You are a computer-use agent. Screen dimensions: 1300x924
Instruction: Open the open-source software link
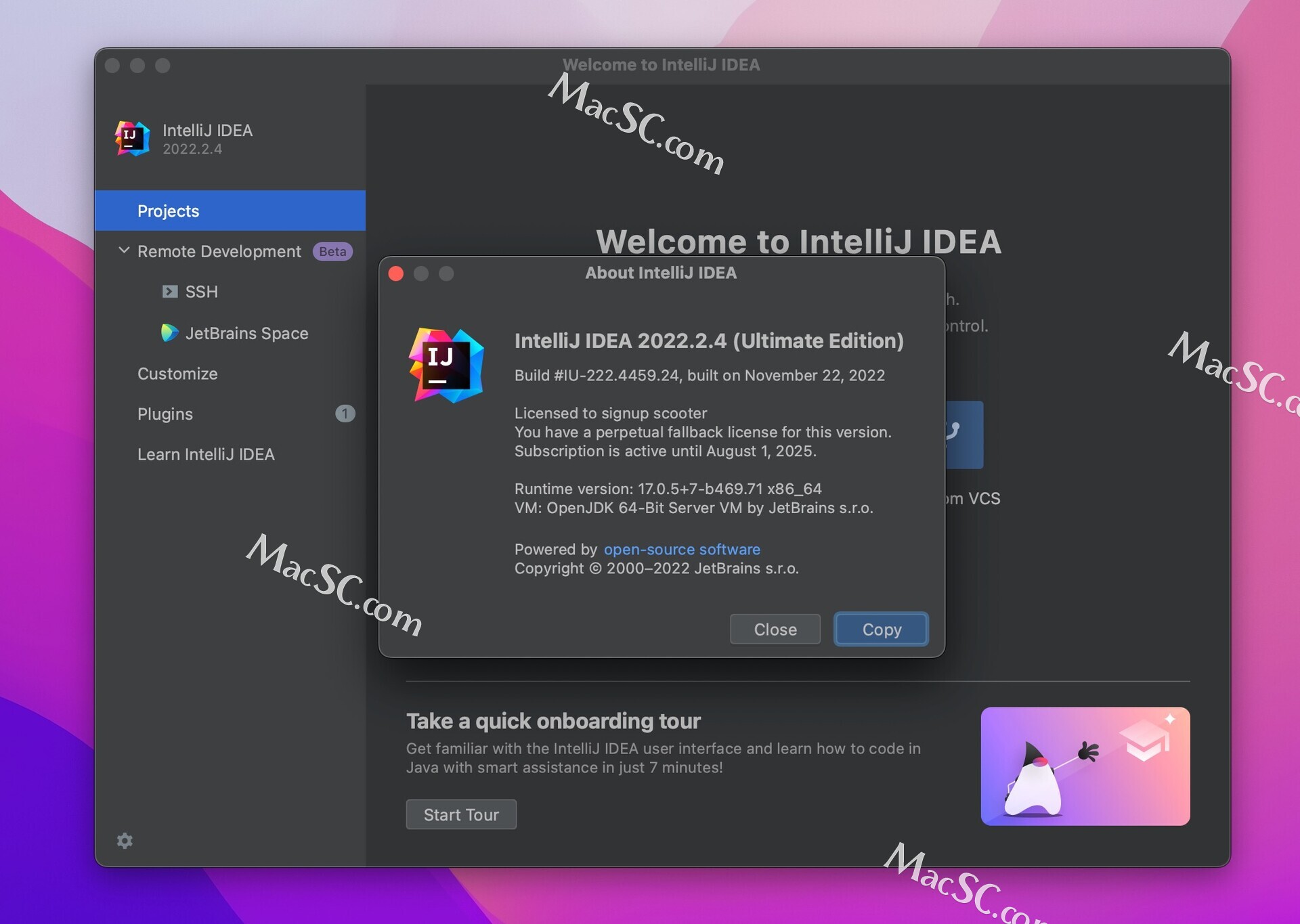pyautogui.click(x=682, y=549)
